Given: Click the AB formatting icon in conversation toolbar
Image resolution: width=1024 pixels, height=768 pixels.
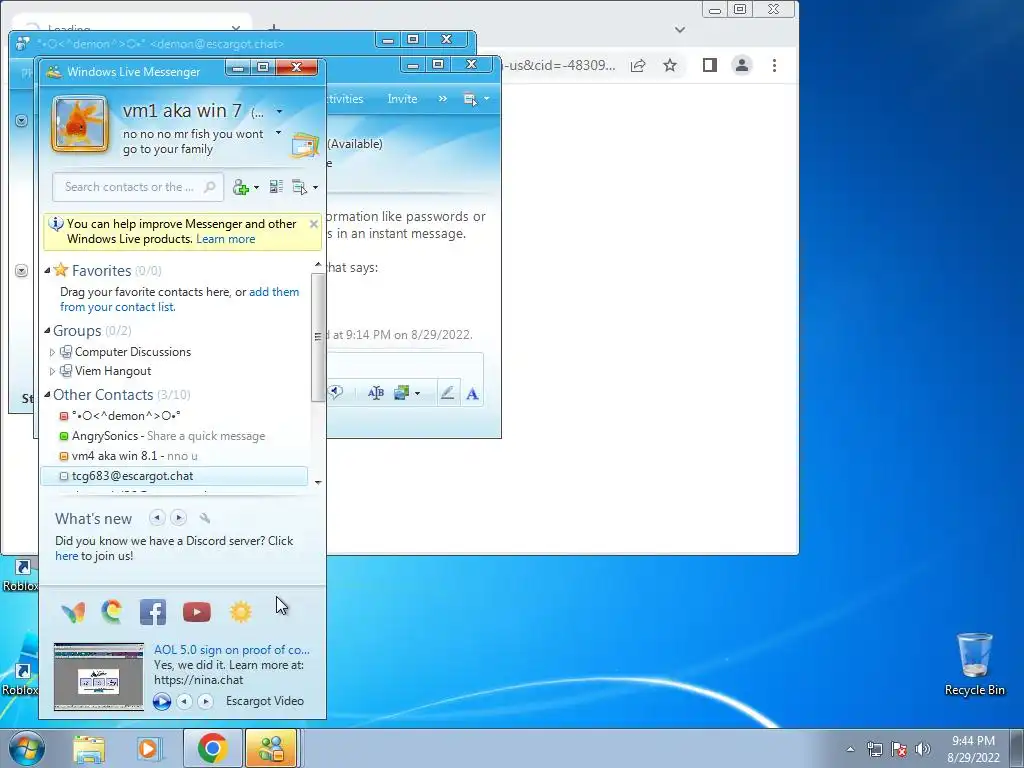Looking at the screenshot, I should (376, 393).
